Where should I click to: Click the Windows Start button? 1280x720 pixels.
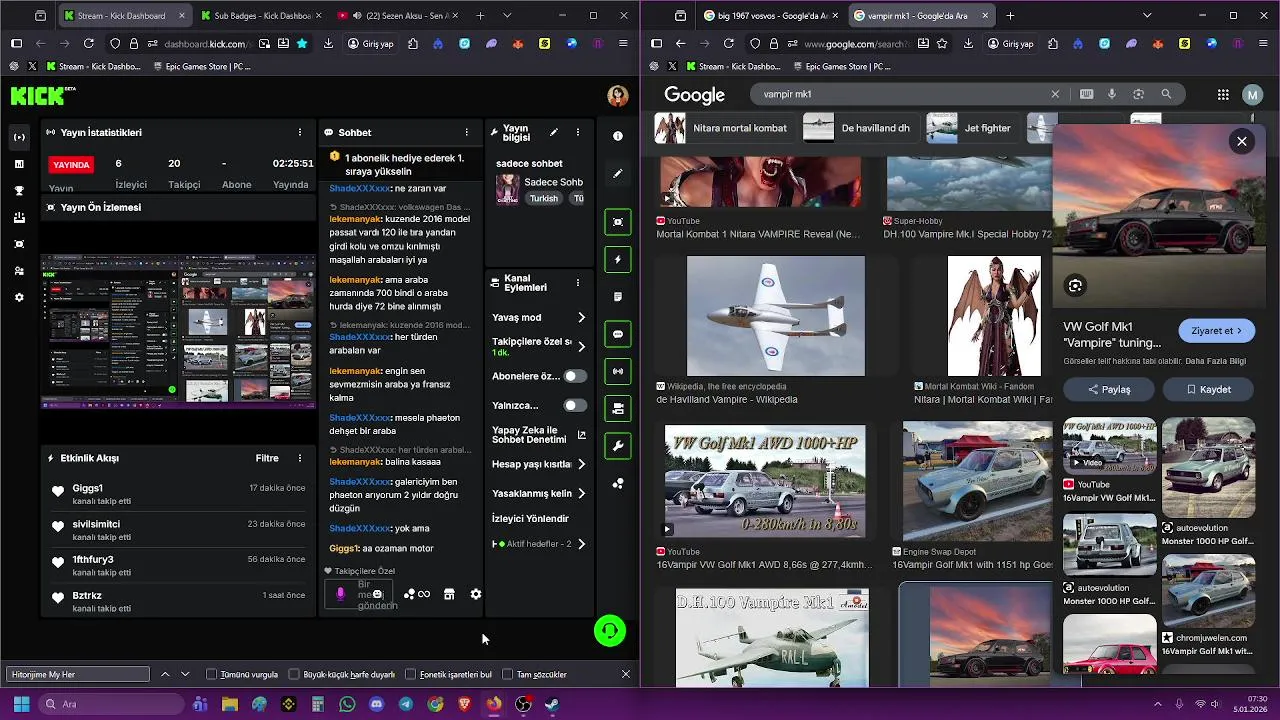pos(21,704)
